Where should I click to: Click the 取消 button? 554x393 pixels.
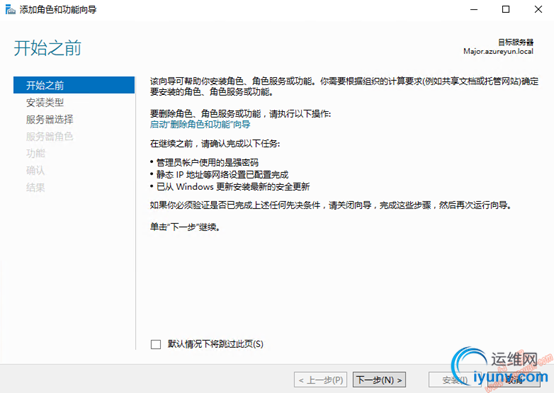[513, 380]
